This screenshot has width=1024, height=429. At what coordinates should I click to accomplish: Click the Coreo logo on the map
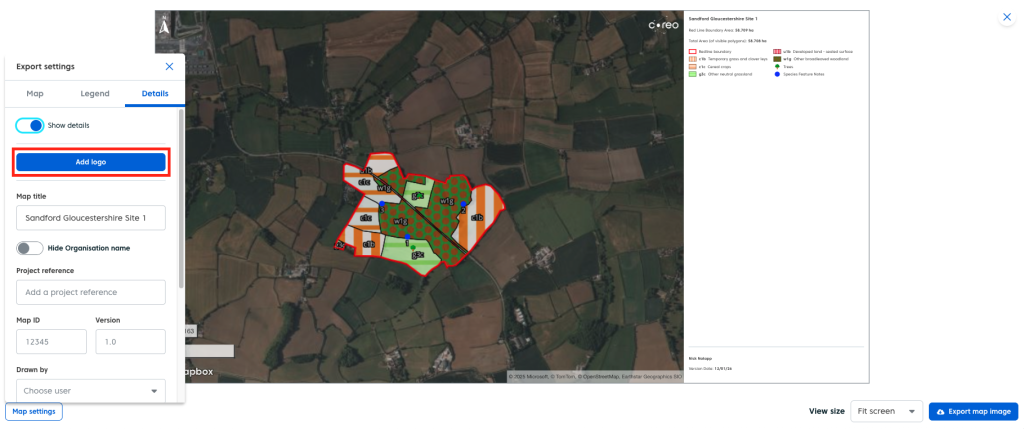[663, 25]
